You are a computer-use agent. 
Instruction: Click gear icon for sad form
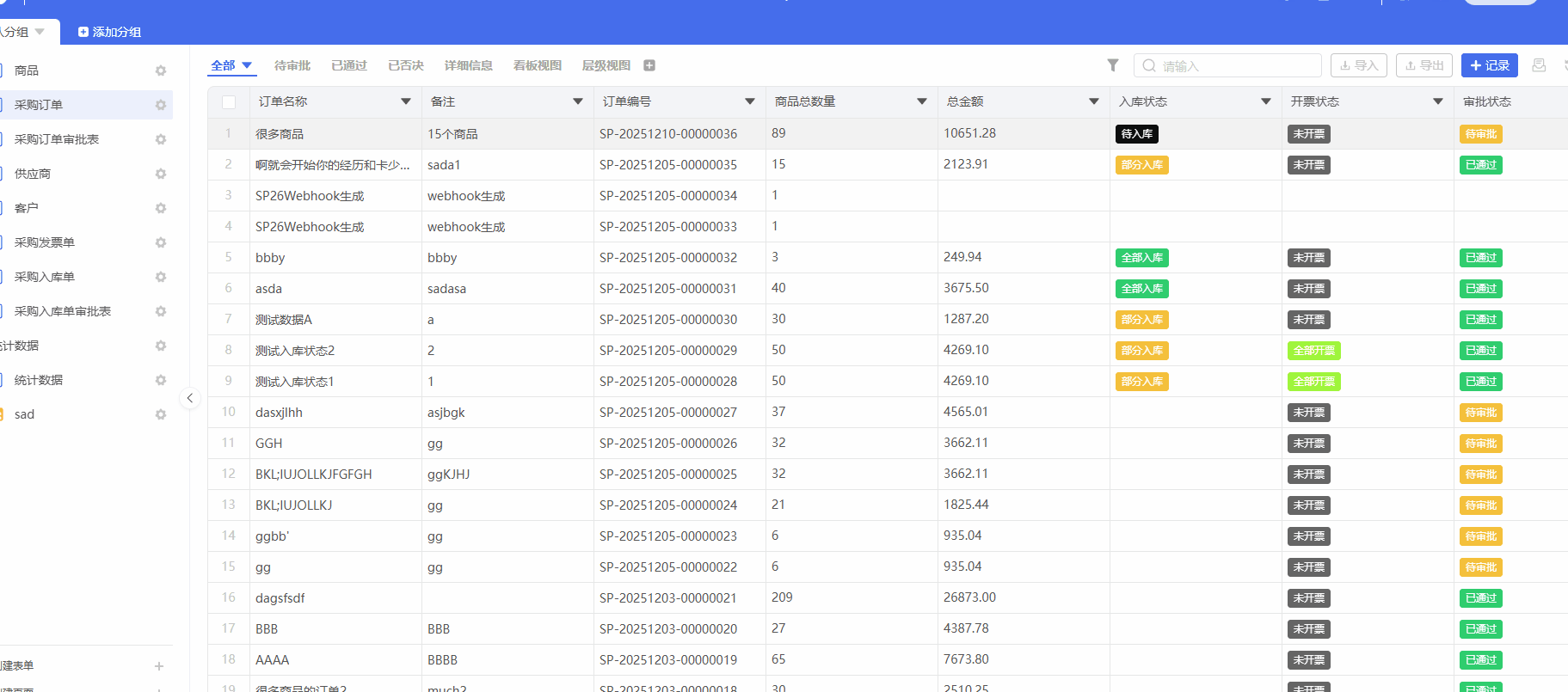tap(160, 414)
